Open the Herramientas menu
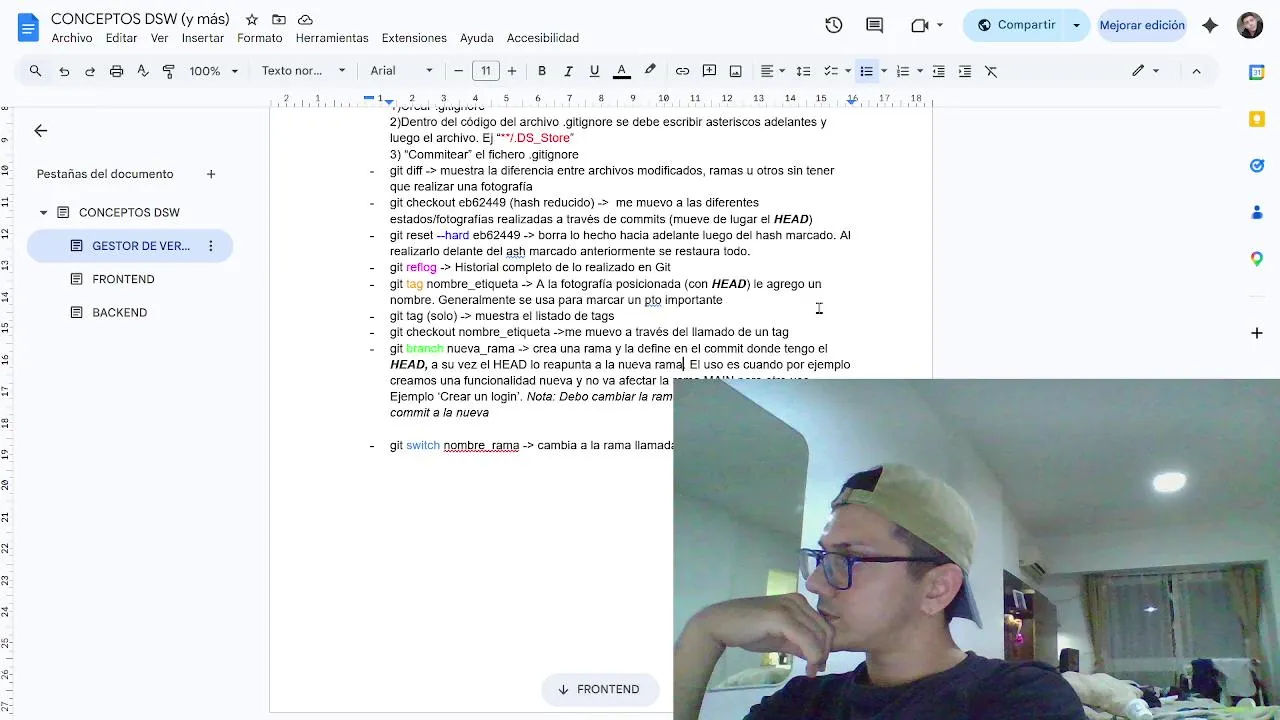The width and height of the screenshot is (1280, 720). coord(332,38)
